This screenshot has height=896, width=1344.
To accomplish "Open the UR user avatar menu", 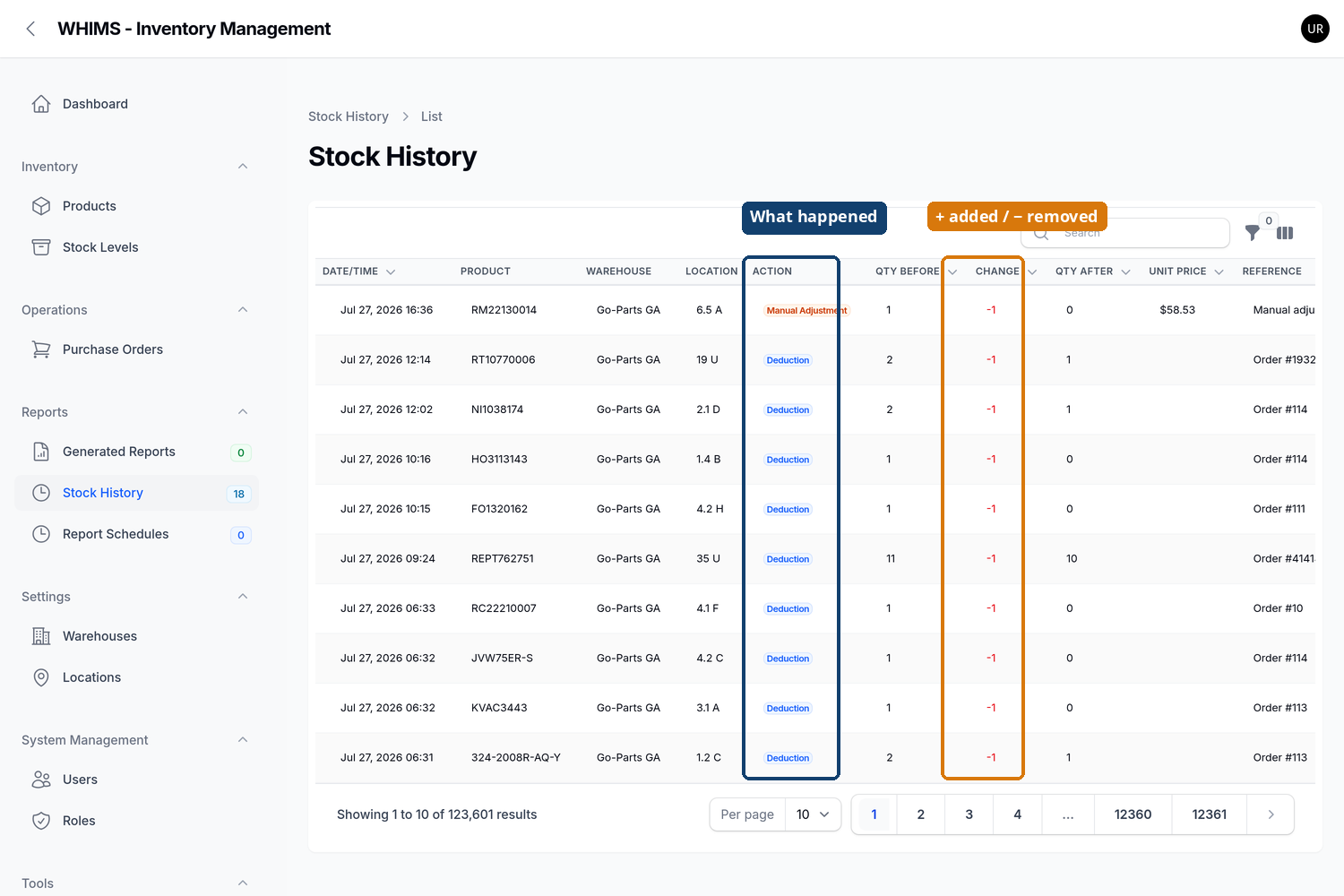I will click(x=1314, y=29).
